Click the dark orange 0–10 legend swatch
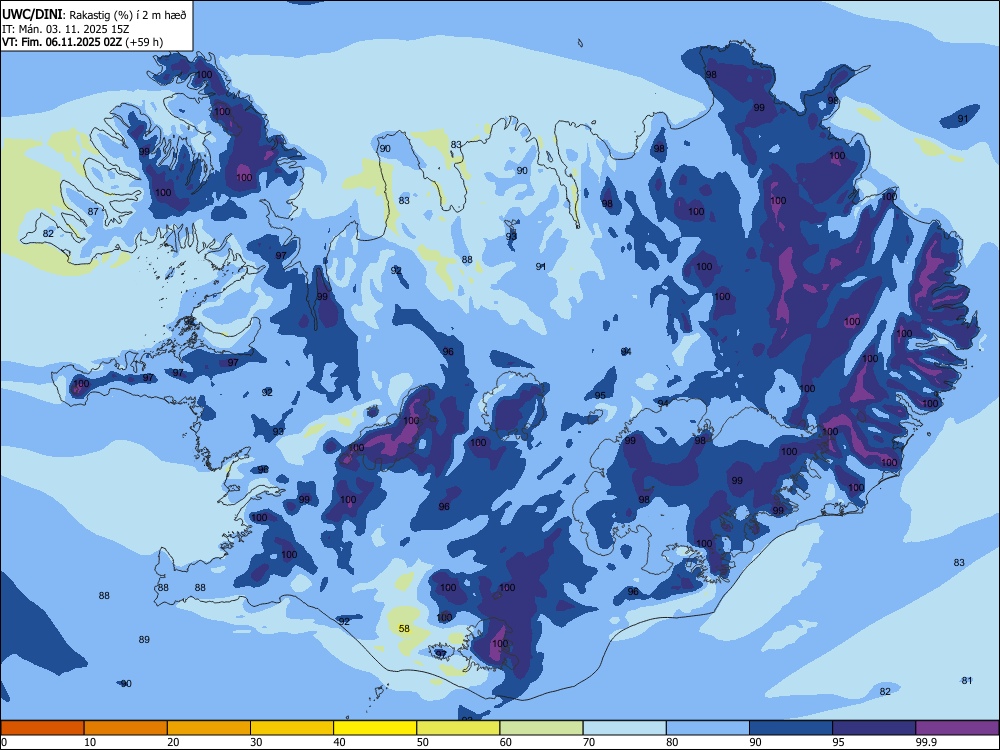The width and height of the screenshot is (1000, 750). click(x=43, y=728)
